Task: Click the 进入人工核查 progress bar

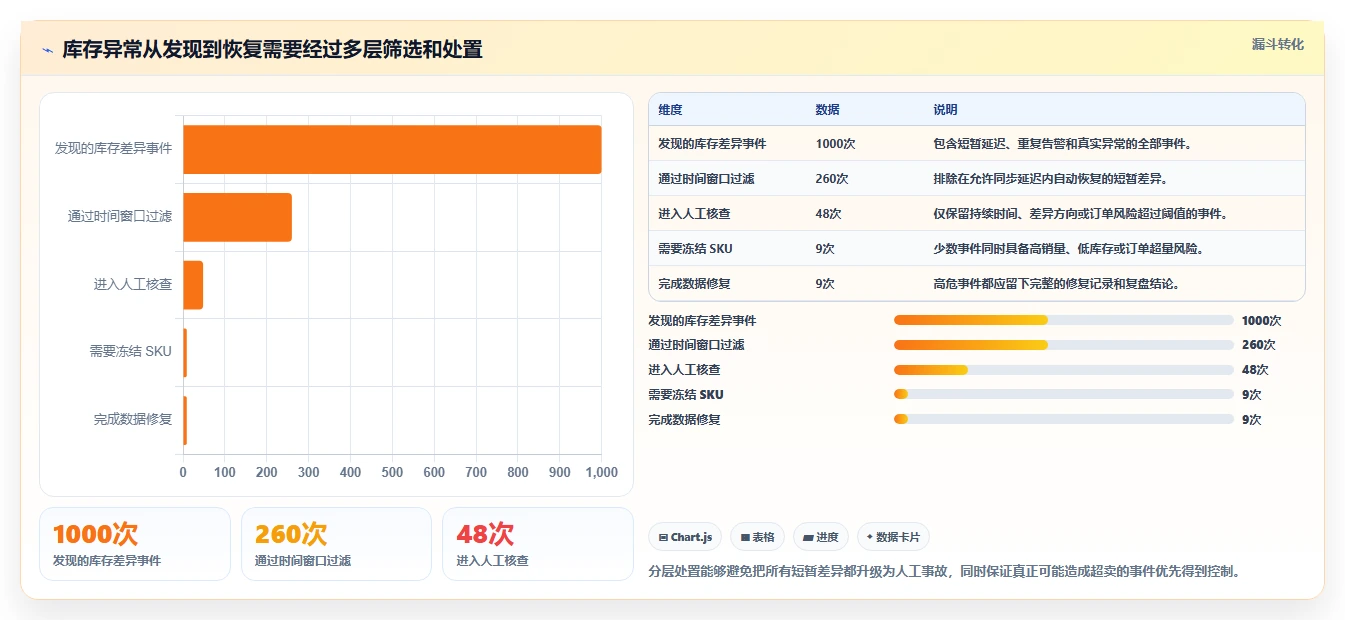Action: tap(1064, 370)
